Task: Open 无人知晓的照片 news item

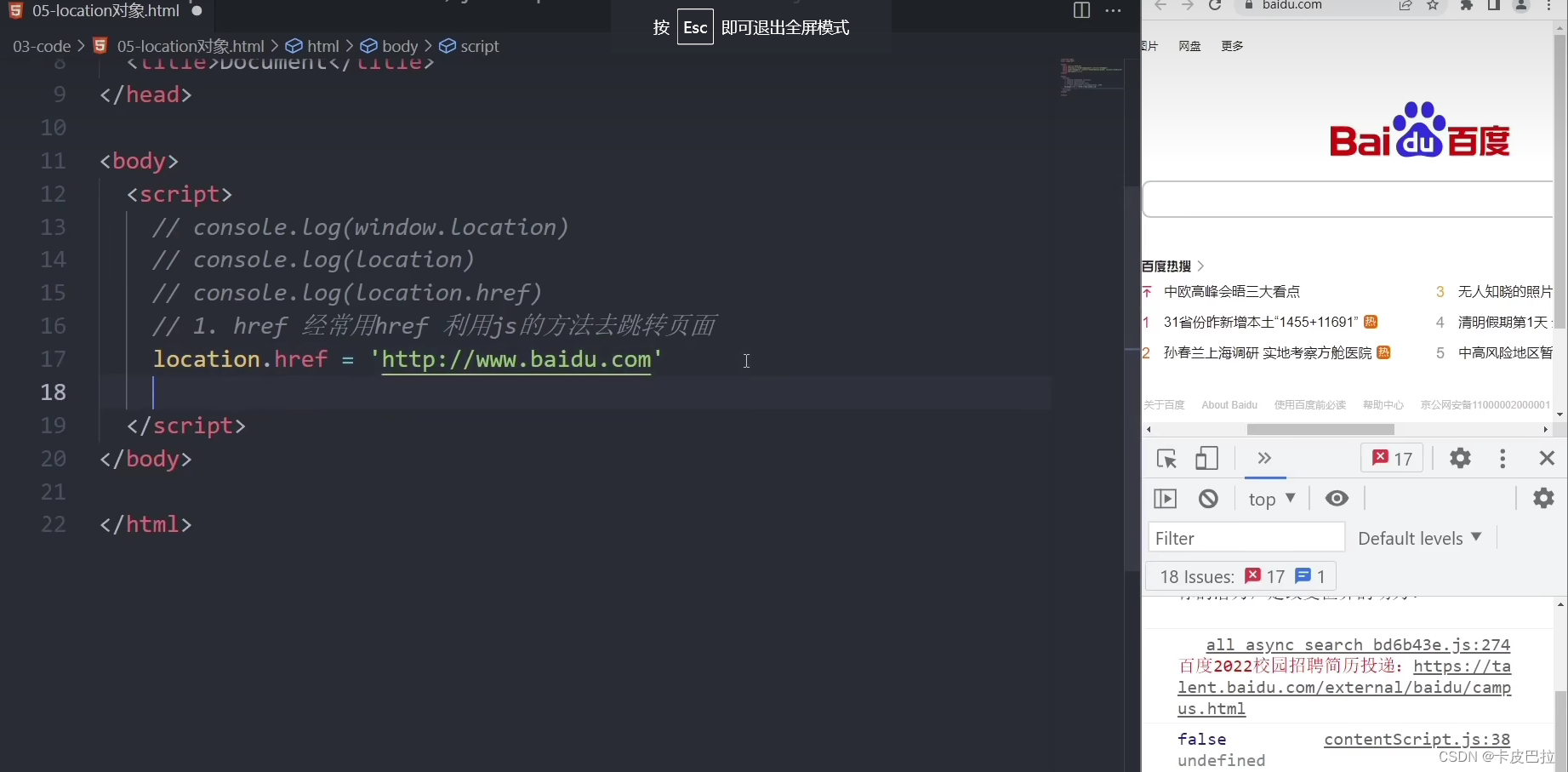Action: tap(1505, 292)
